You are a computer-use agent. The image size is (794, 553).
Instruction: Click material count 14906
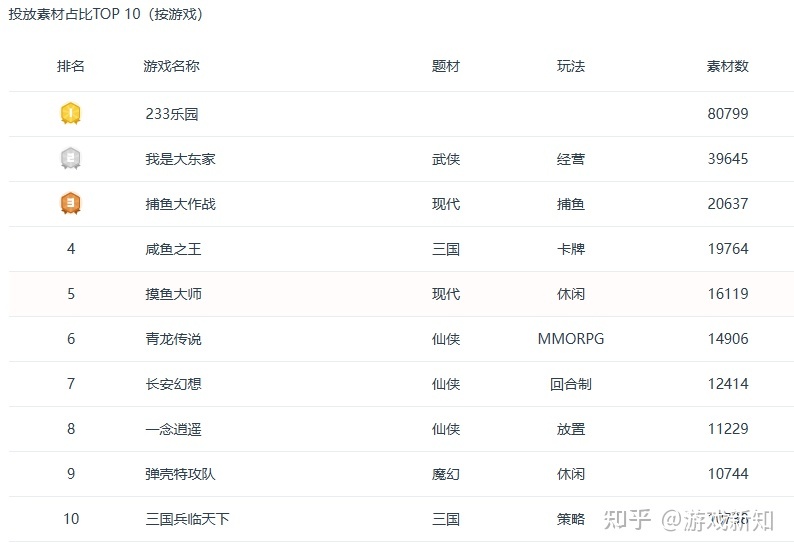[x=728, y=339]
